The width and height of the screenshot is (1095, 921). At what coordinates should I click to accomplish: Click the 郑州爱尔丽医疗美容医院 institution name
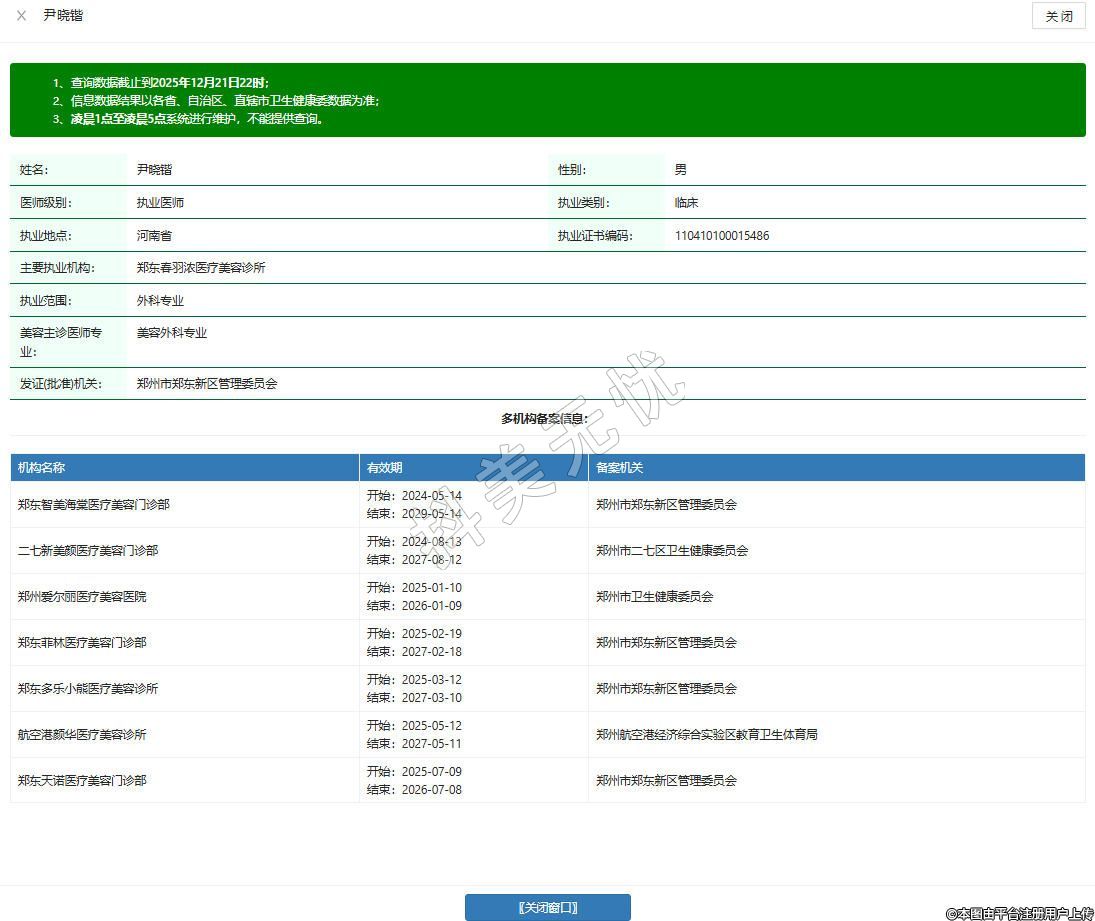tap(82, 597)
